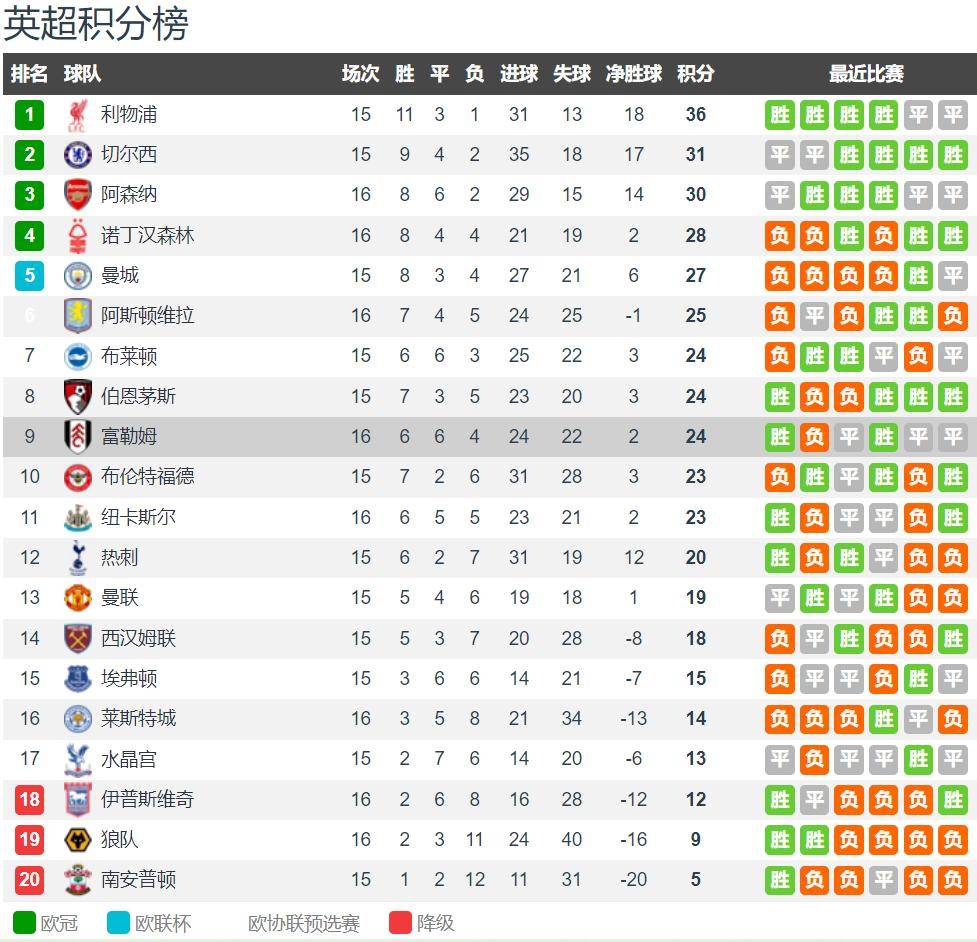Click the Arsenal club crest
The width and height of the screenshot is (977, 942).
(77, 194)
